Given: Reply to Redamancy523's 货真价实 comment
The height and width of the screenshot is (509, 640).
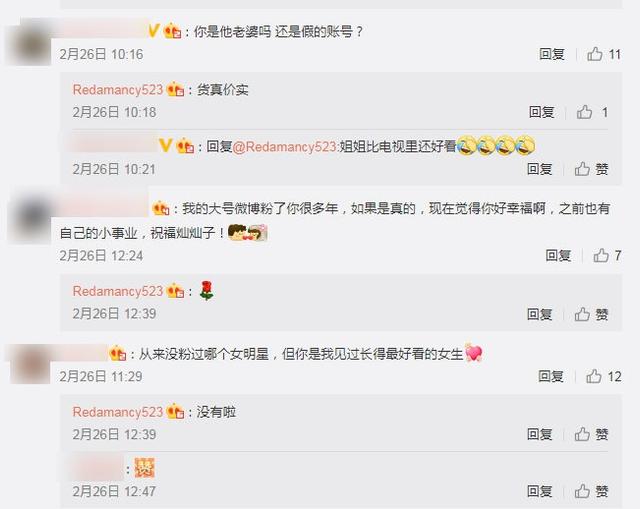Looking at the screenshot, I should [x=542, y=112].
